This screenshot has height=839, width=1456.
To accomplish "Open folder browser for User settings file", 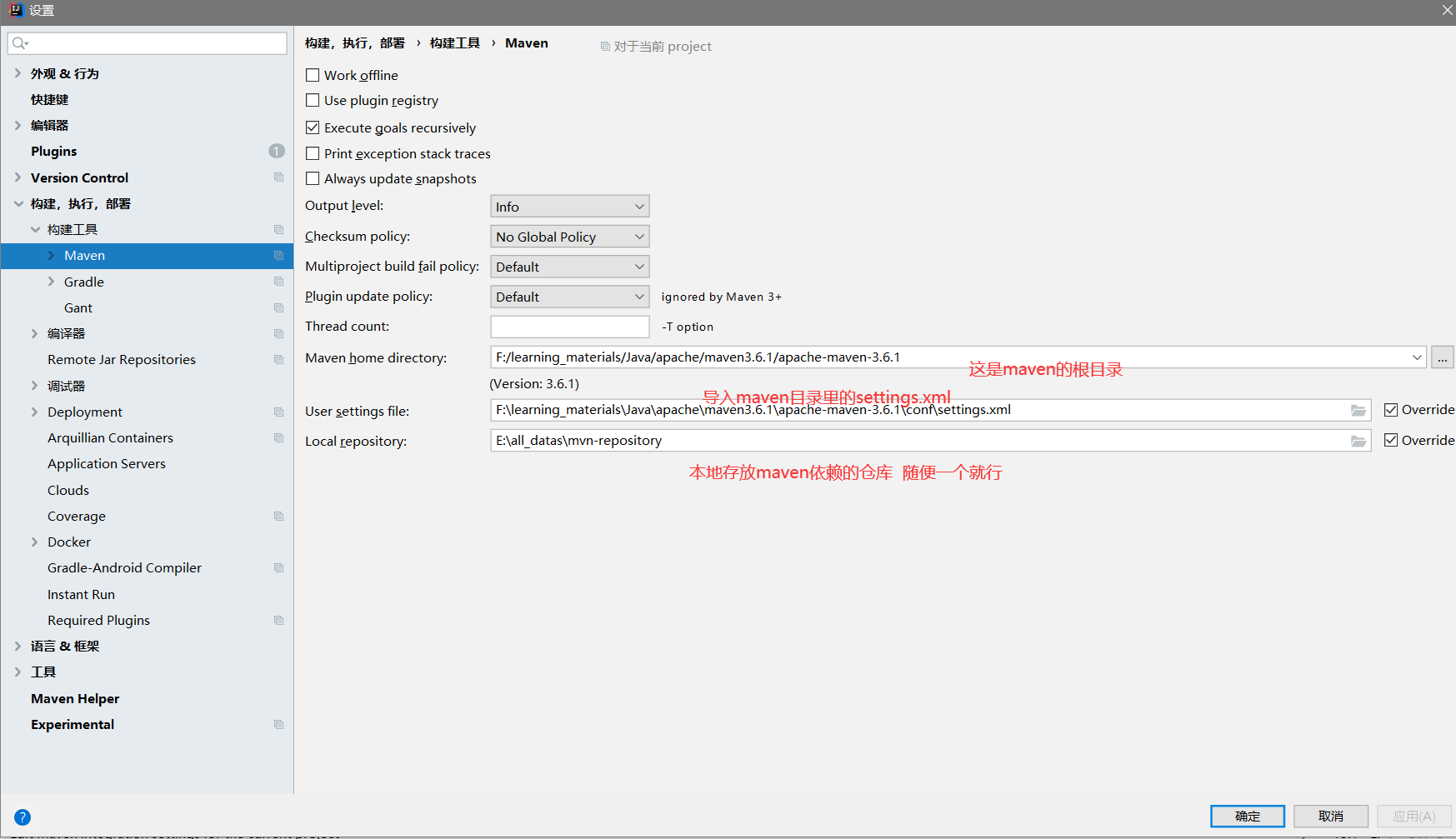I will point(1358,411).
